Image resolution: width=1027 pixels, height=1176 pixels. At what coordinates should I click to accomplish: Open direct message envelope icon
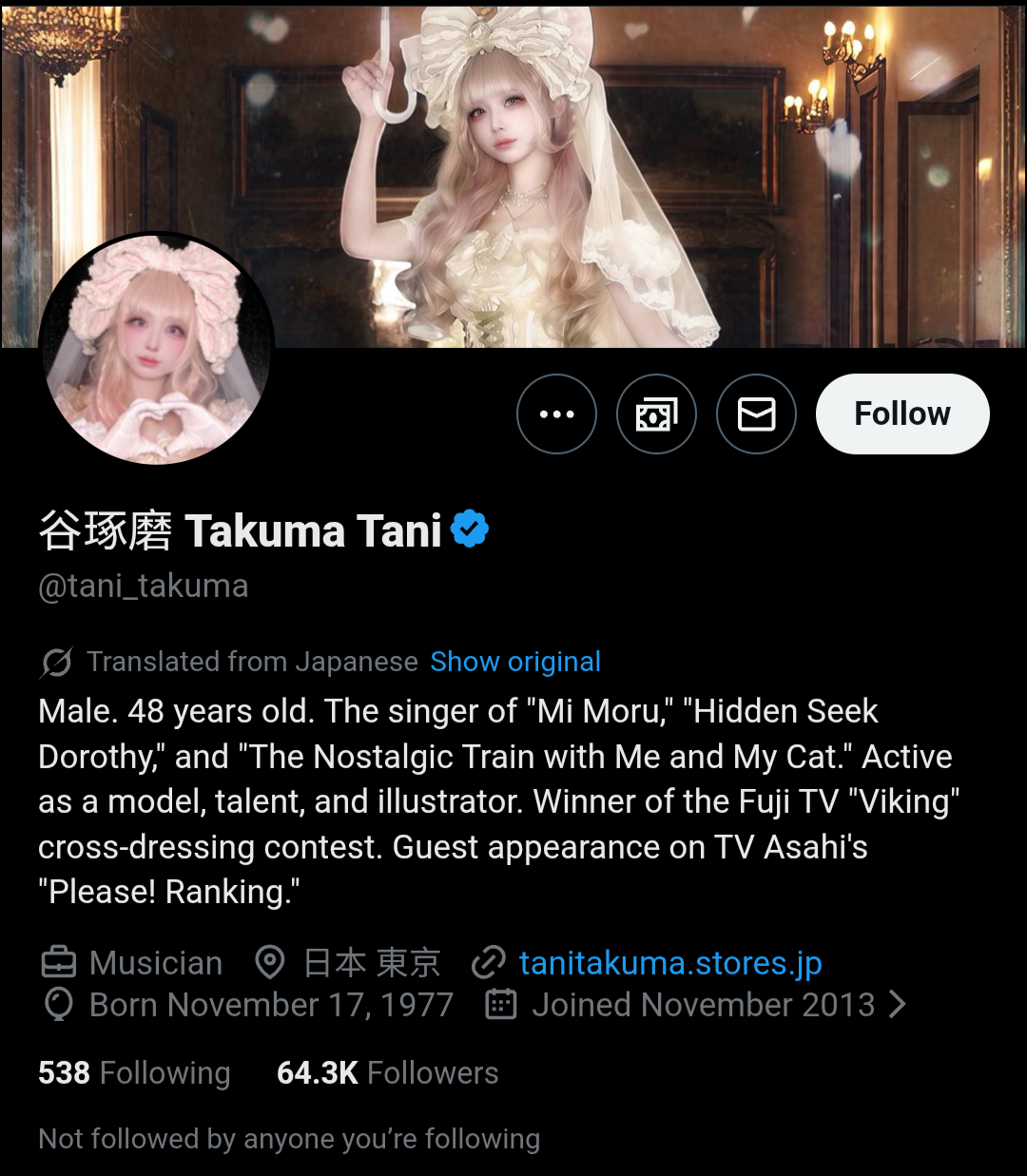(x=756, y=414)
